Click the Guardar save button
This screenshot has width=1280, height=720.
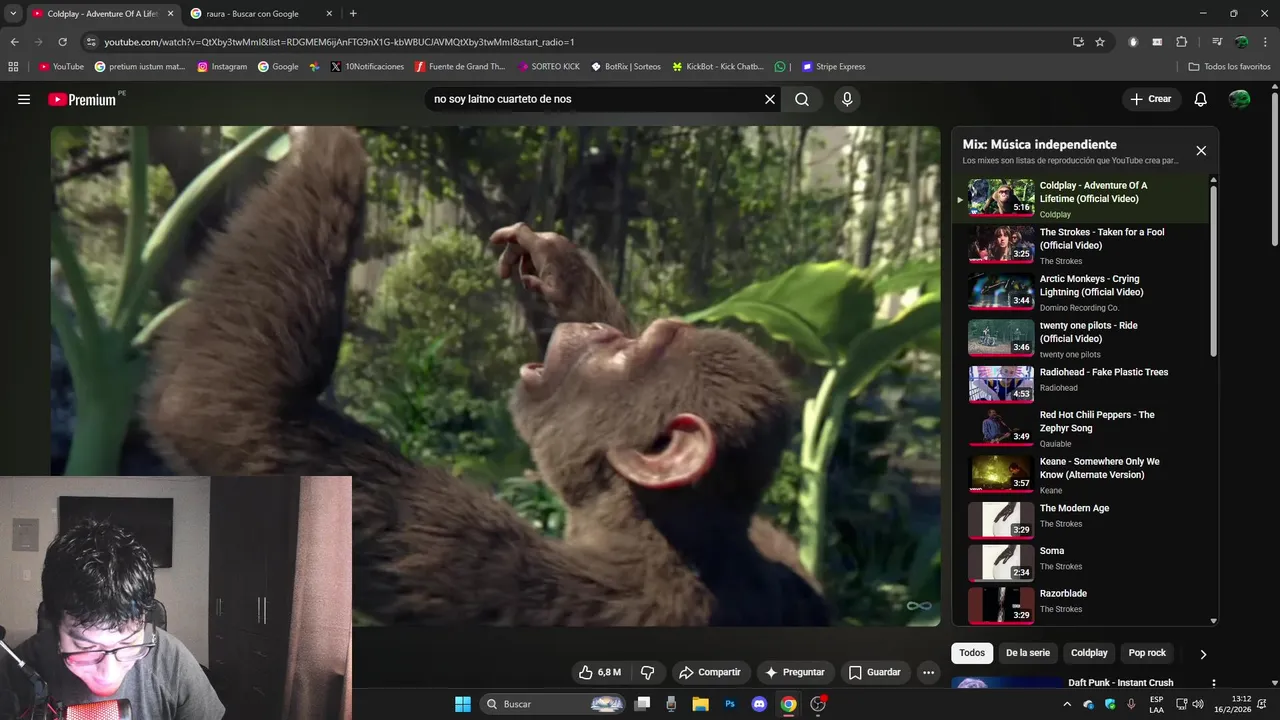874,672
